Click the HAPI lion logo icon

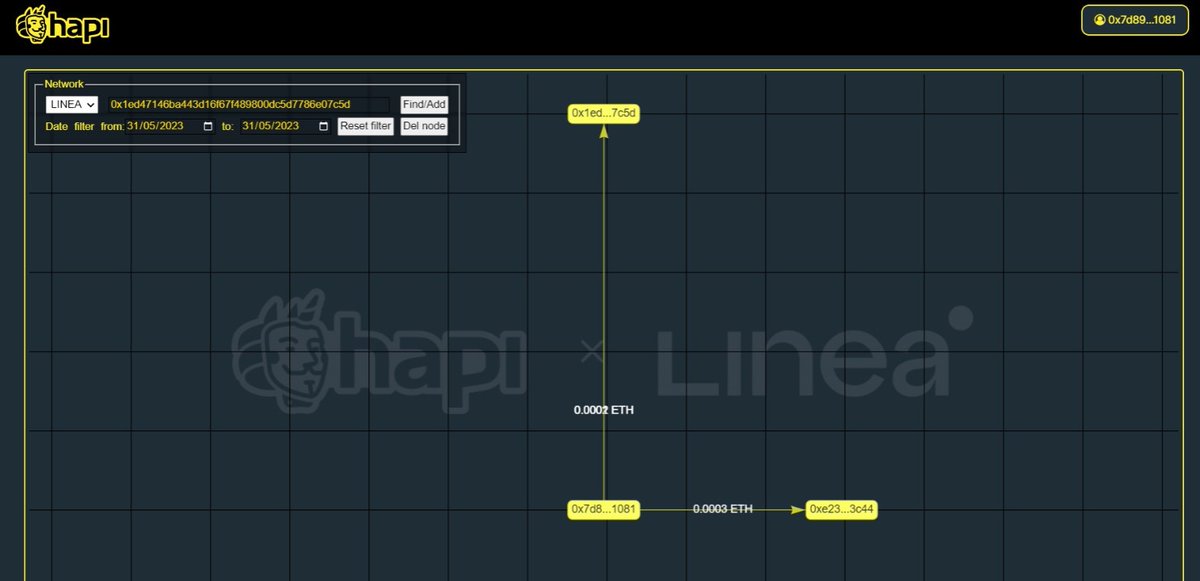click(x=35, y=25)
